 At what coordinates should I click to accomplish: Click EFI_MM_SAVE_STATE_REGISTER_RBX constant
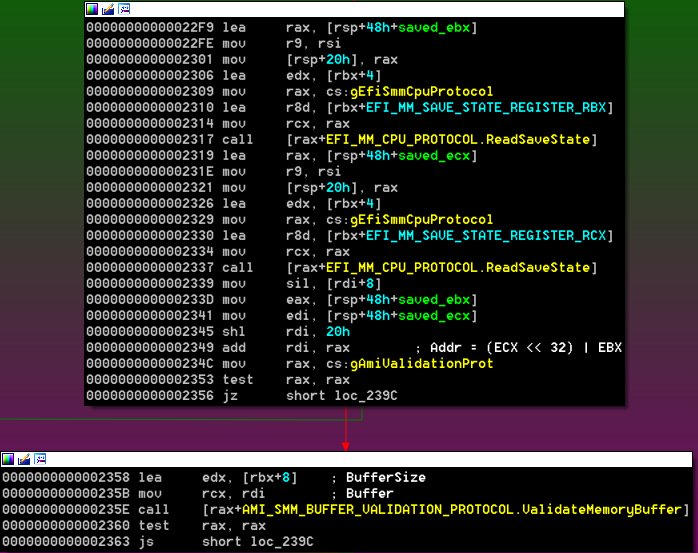(486, 108)
